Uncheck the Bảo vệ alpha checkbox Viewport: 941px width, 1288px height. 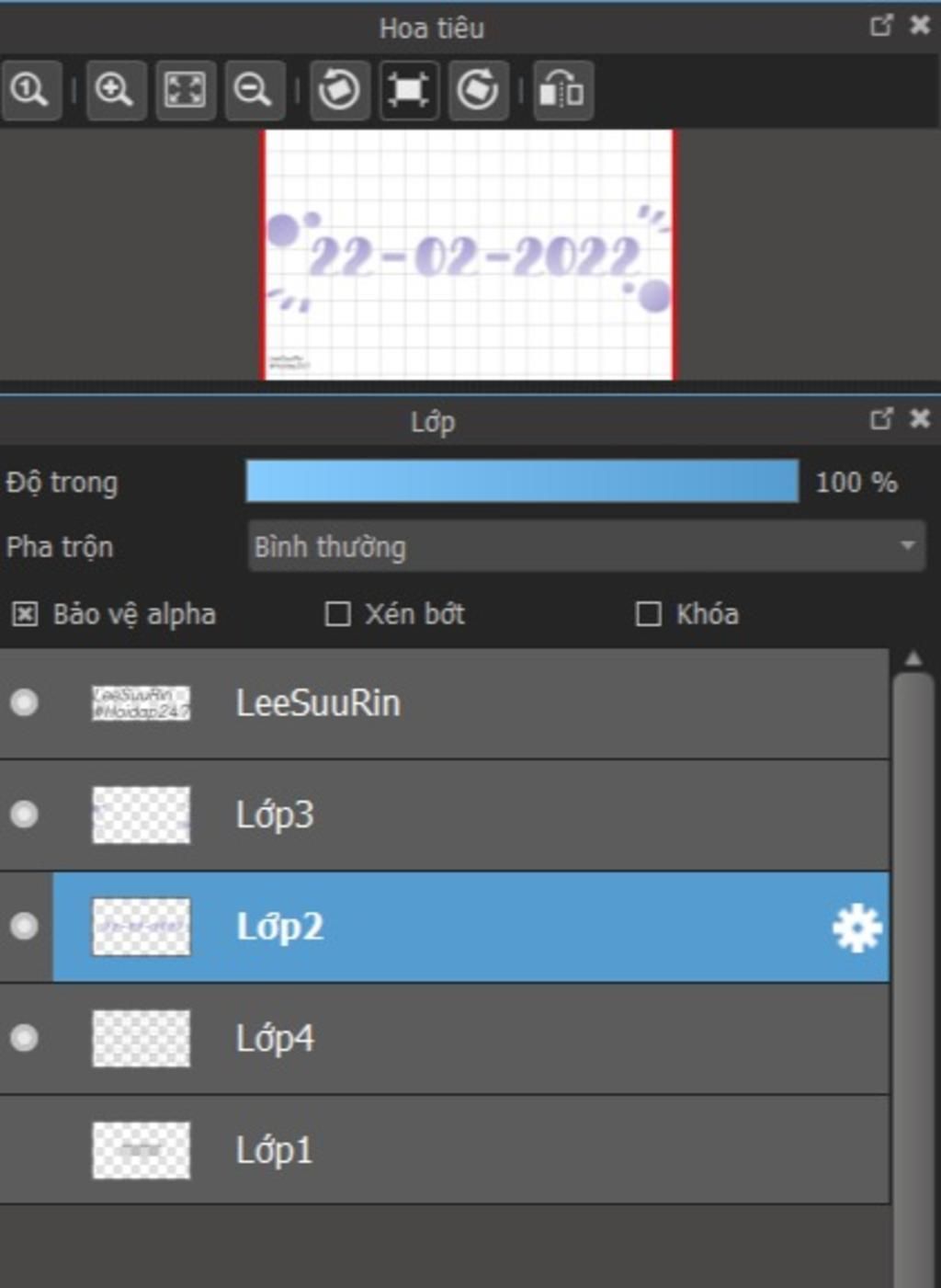25,614
